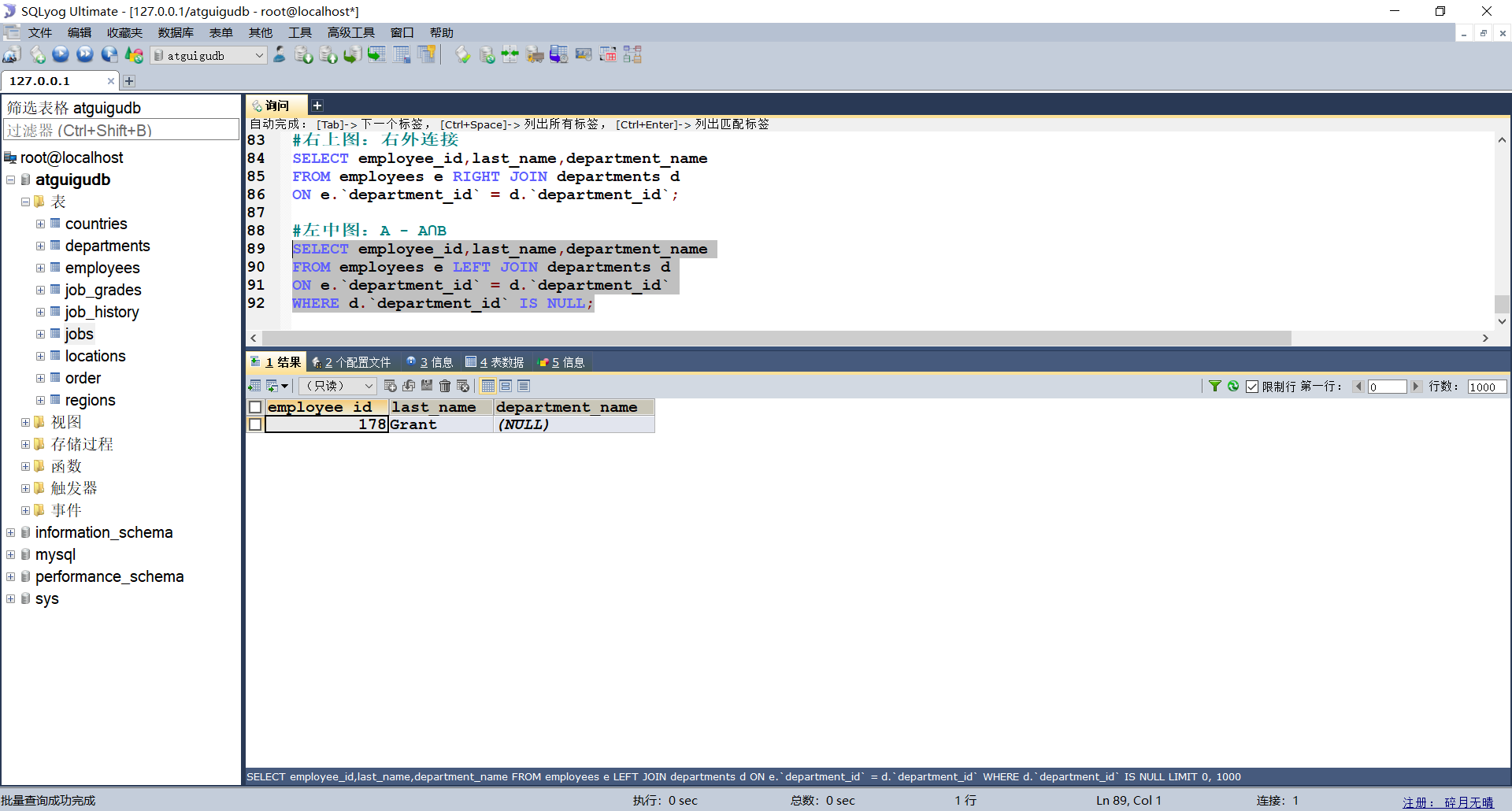Image resolution: width=1512 pixels, height=811 pixels.
Task: Select the job_history table in tree
Action: [x=102, y=313]
